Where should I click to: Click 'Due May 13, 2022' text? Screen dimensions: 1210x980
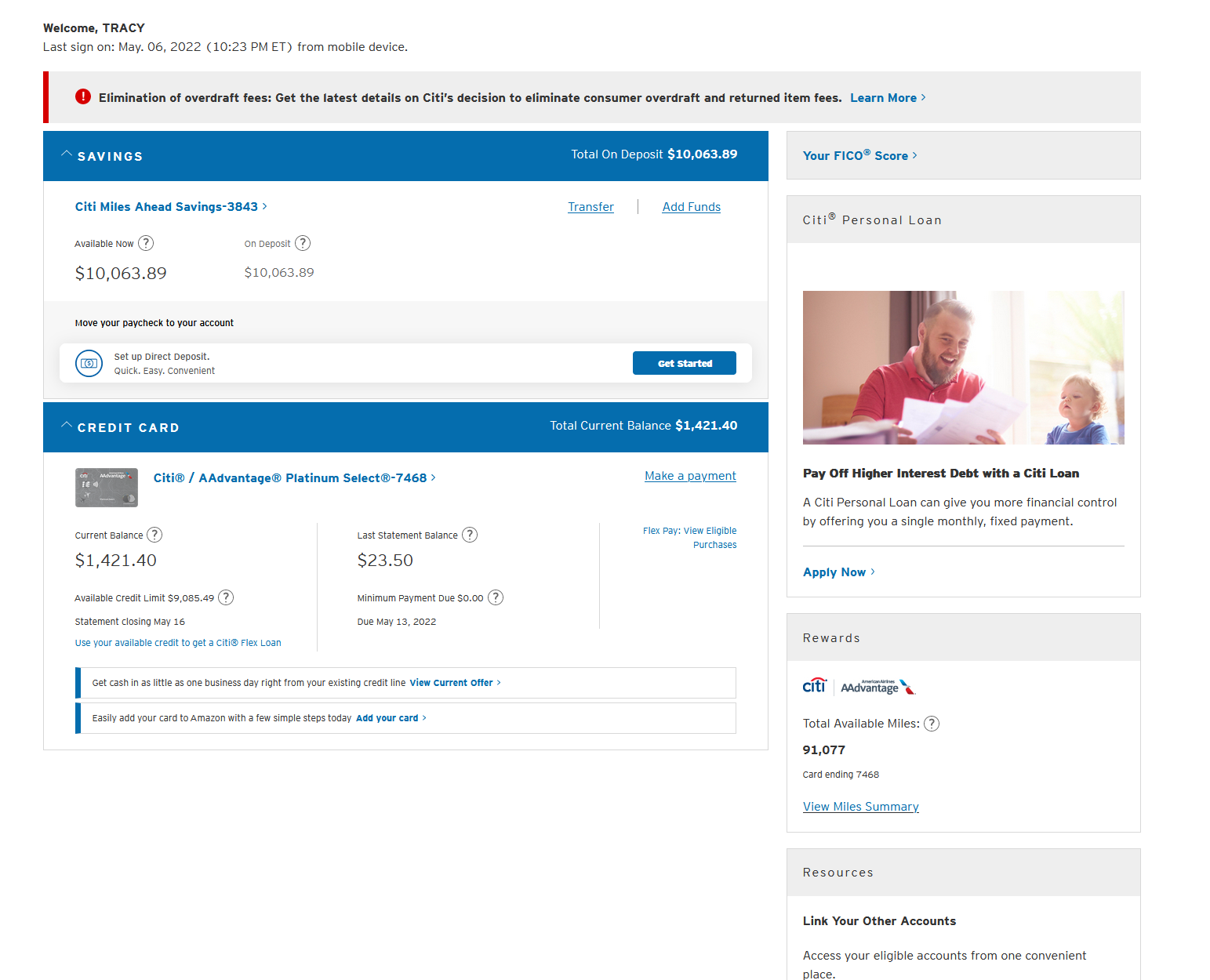coord(397,622)
